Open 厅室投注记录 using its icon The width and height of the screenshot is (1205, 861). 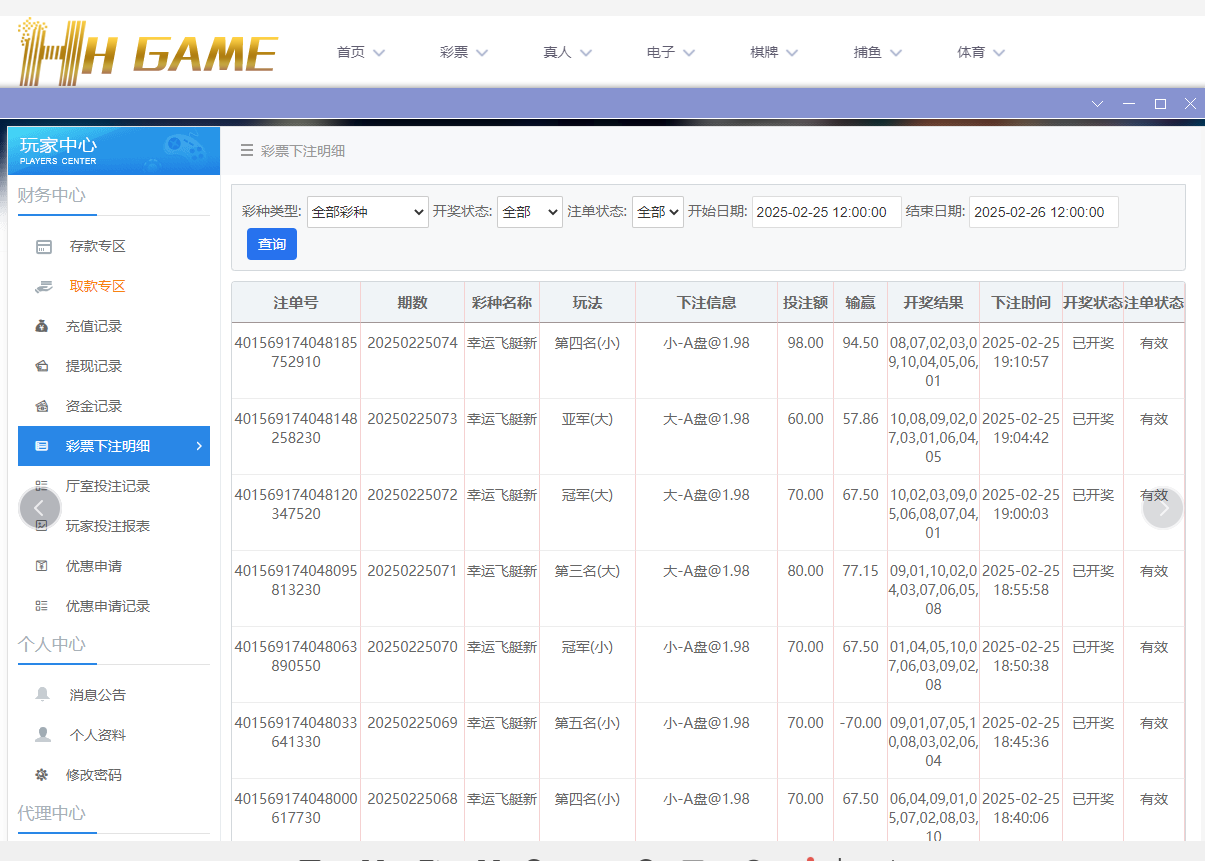tap(43, 486)
